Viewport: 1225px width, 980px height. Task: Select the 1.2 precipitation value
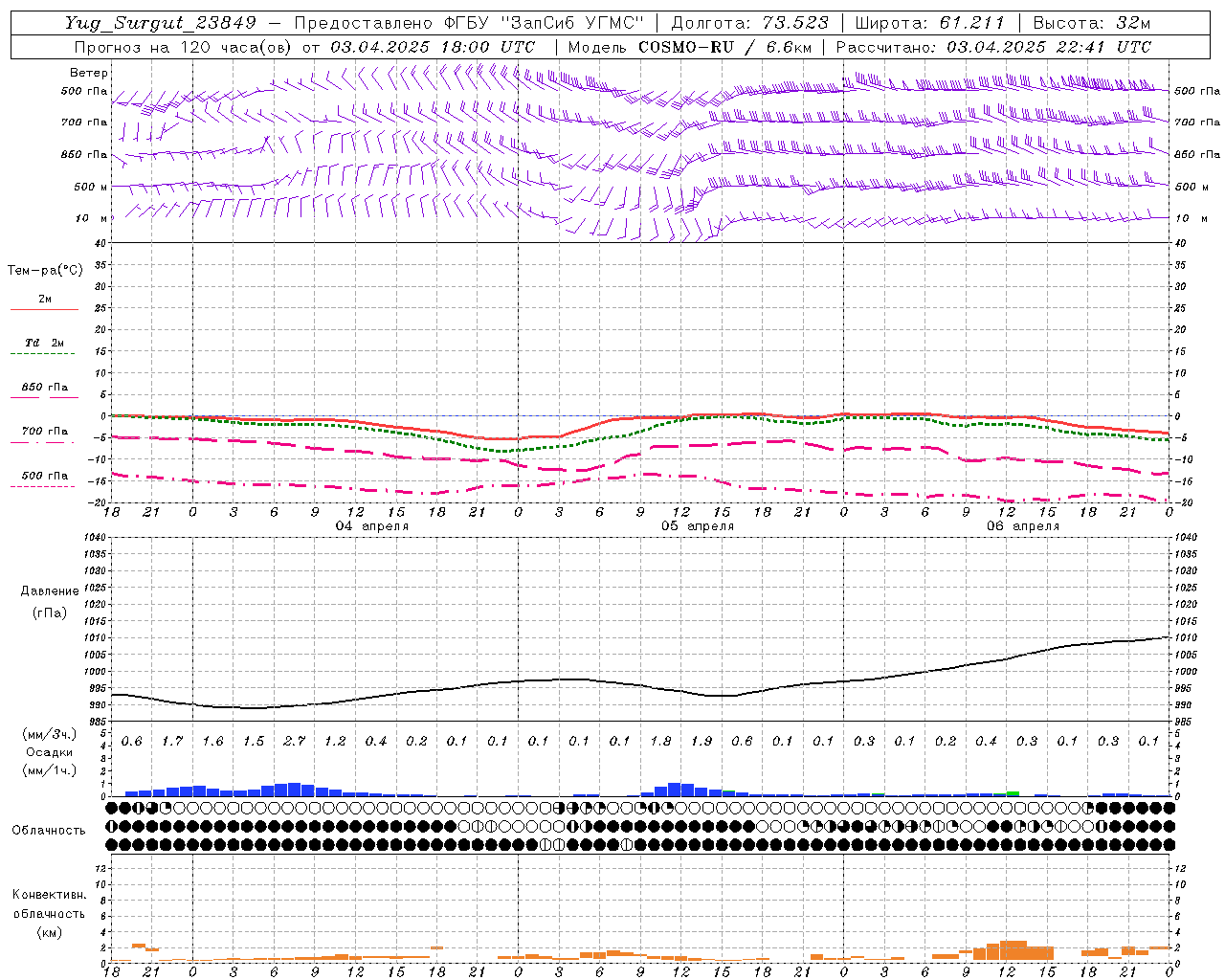click(335, 742)
